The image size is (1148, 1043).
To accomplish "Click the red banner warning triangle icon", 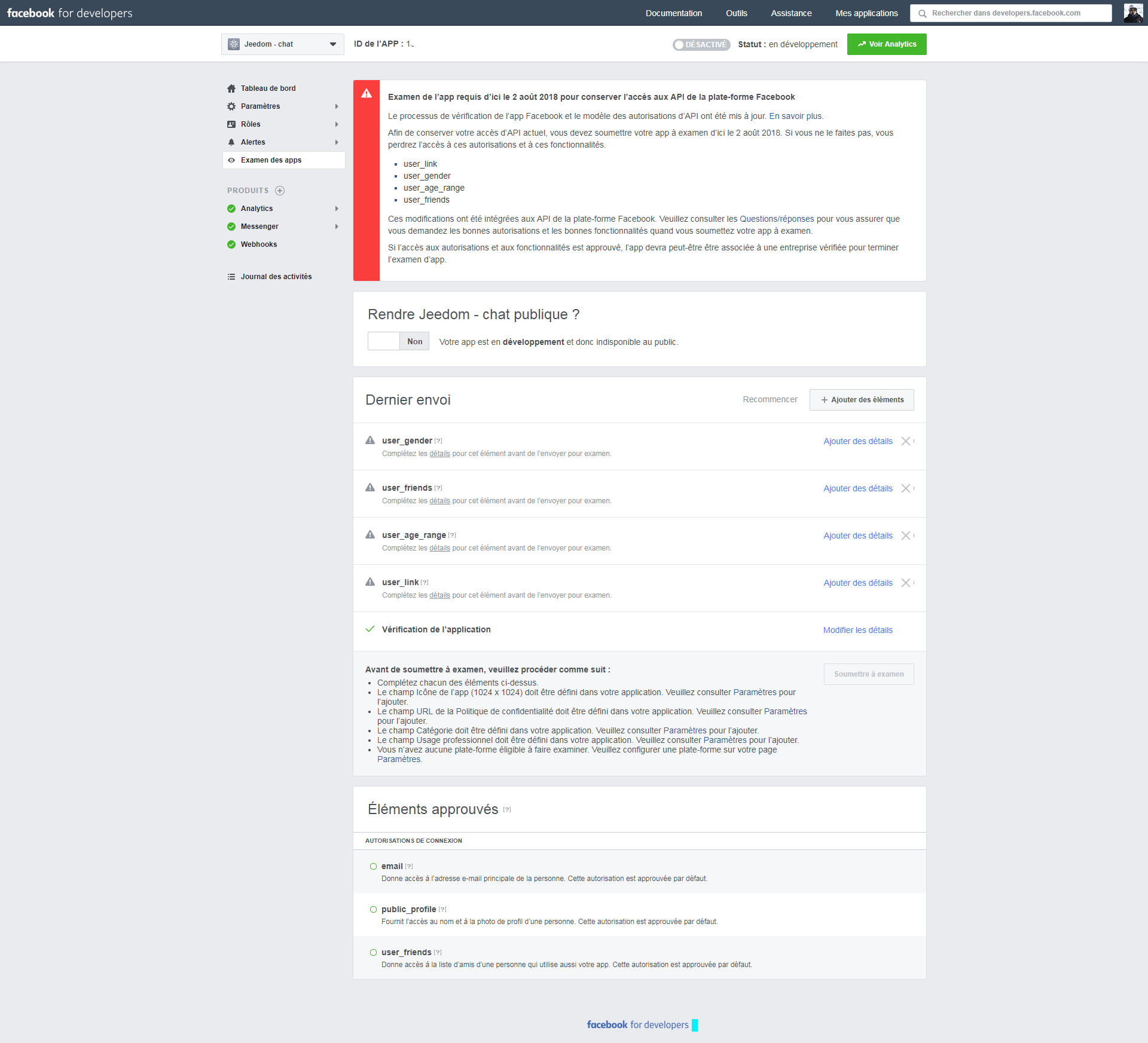I will click(367, 93).
